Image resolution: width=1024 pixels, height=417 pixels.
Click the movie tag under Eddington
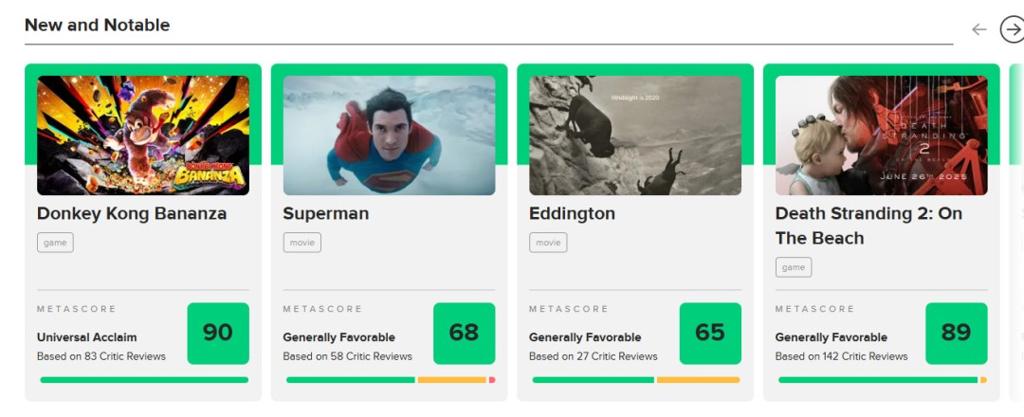549,243
